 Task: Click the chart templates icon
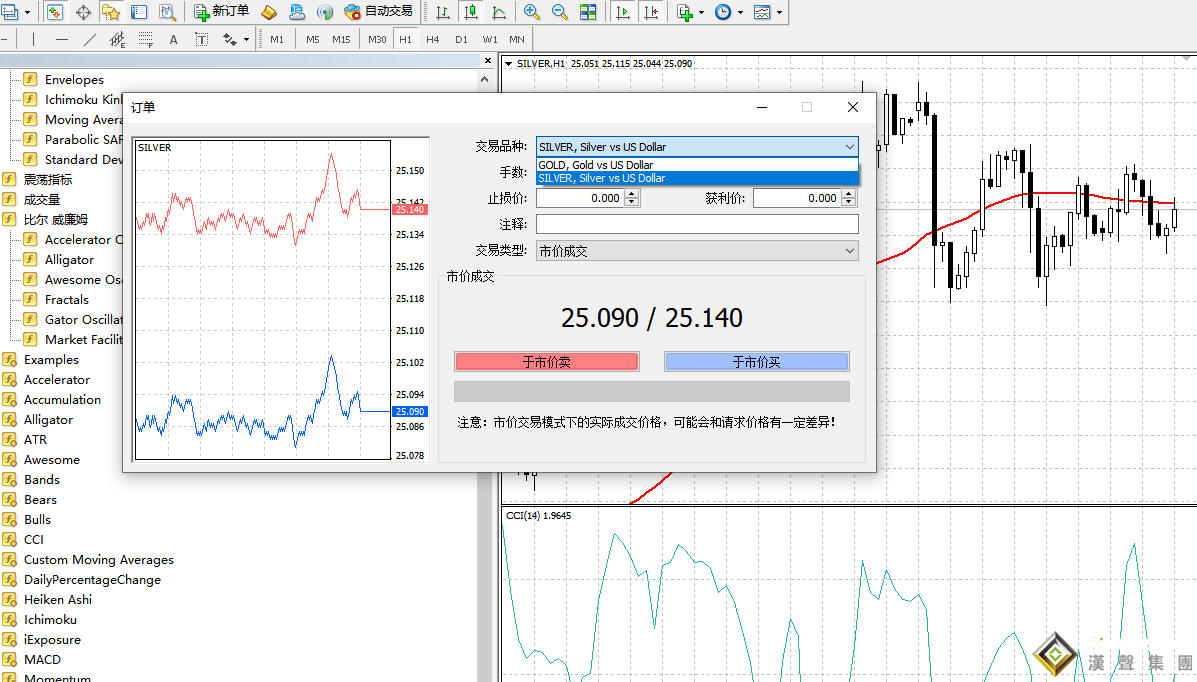[x=762, y=12]
